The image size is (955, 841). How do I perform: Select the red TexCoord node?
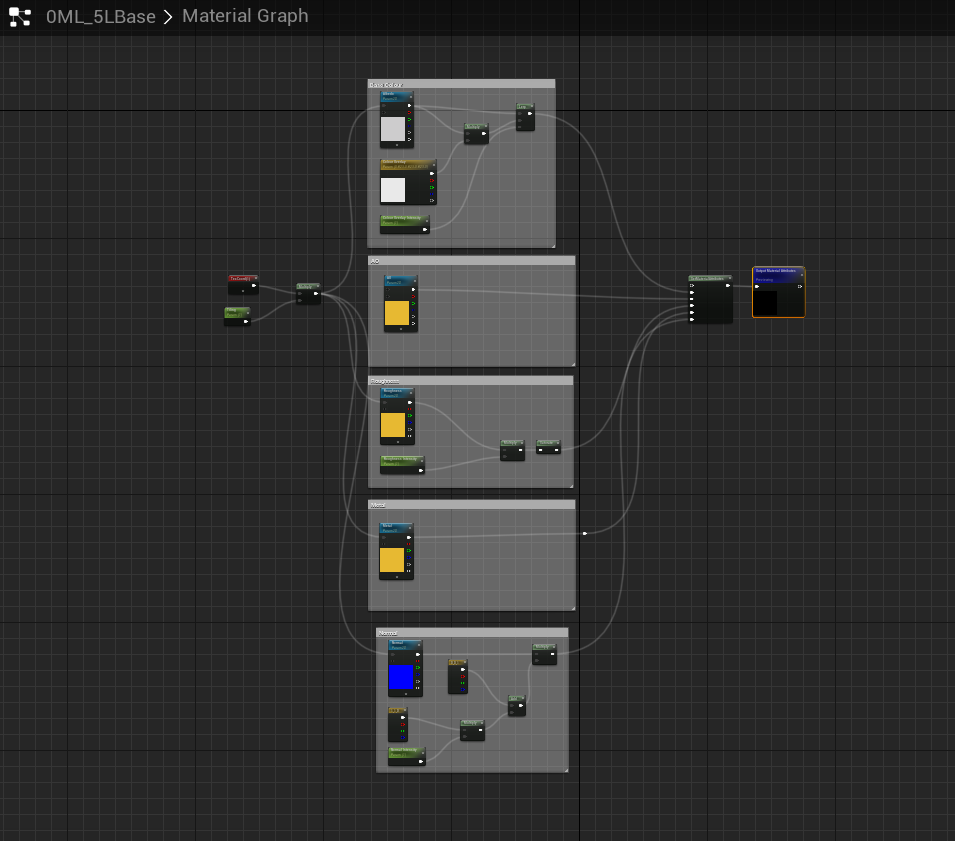241,278
